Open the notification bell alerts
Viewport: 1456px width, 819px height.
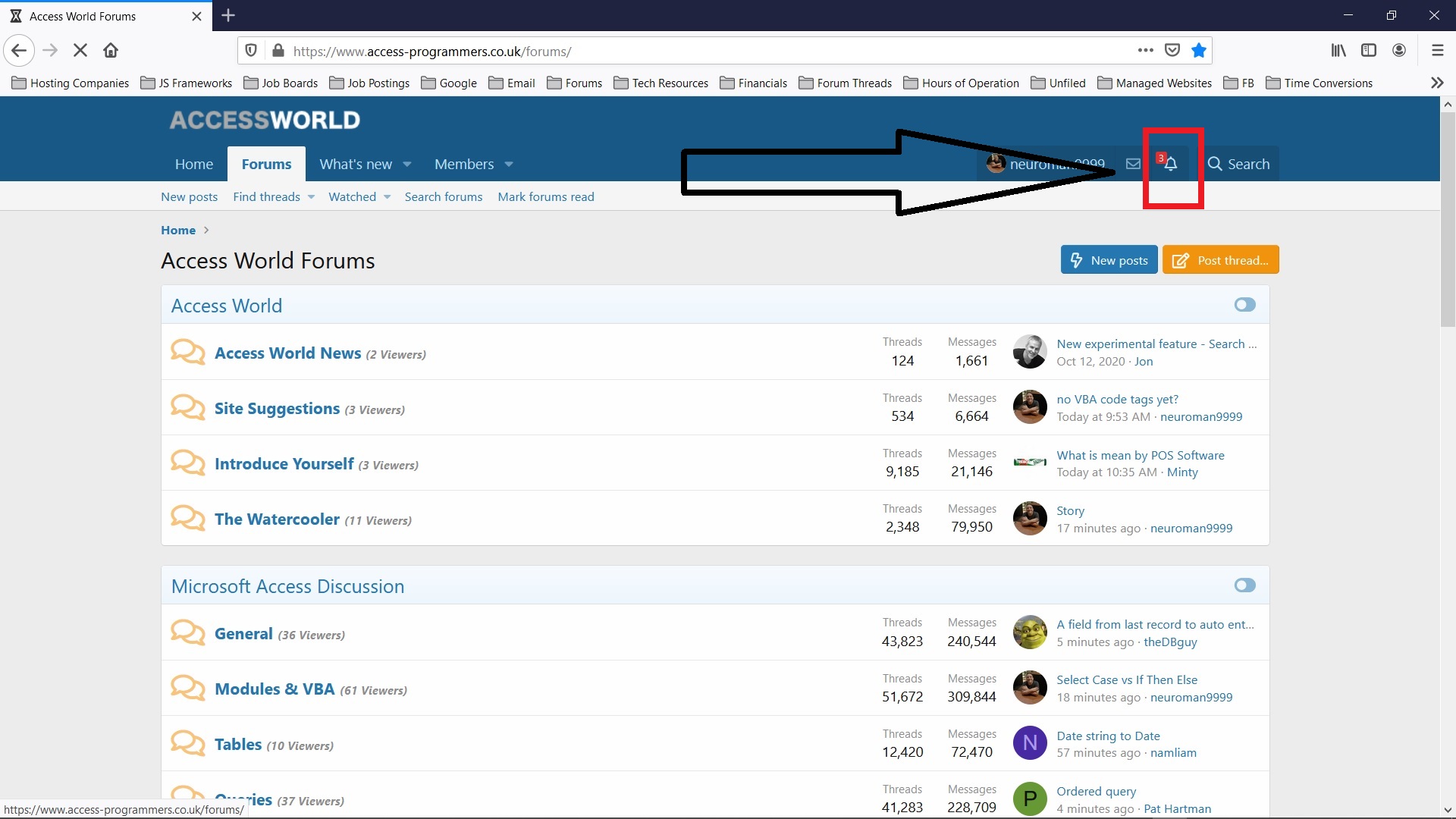coord(1171,164)
